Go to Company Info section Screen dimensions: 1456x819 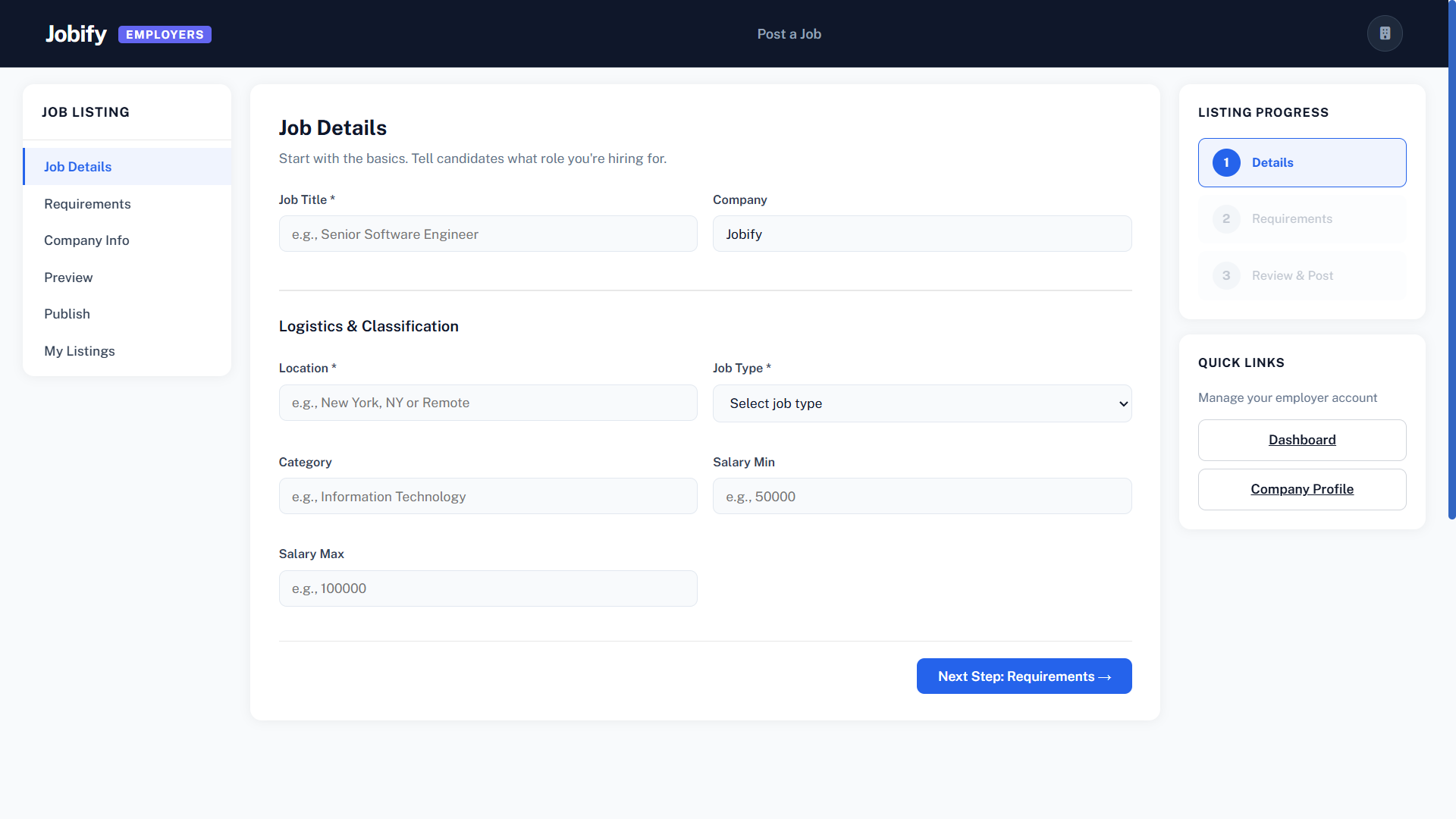coord(127,240)
